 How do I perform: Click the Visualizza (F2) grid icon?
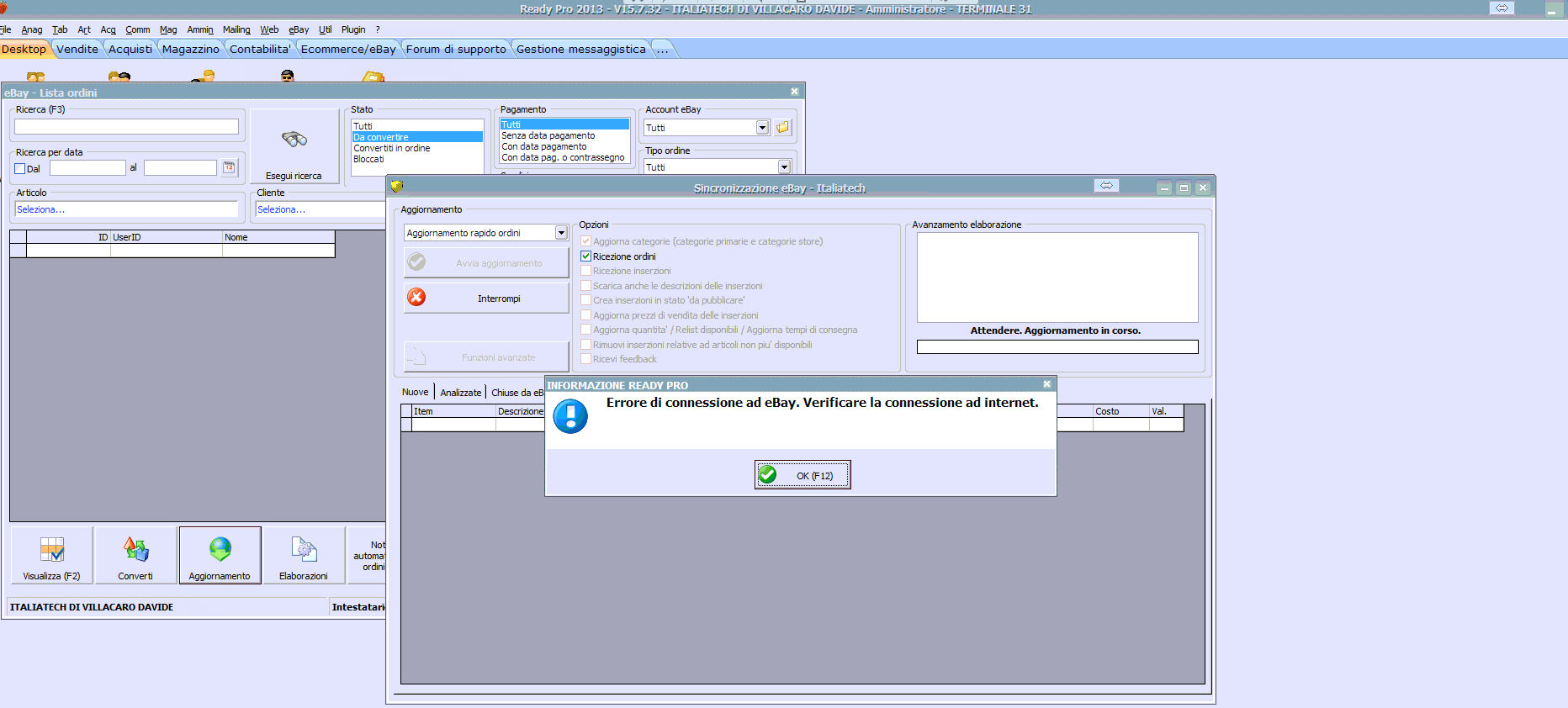tap(51, 550)
